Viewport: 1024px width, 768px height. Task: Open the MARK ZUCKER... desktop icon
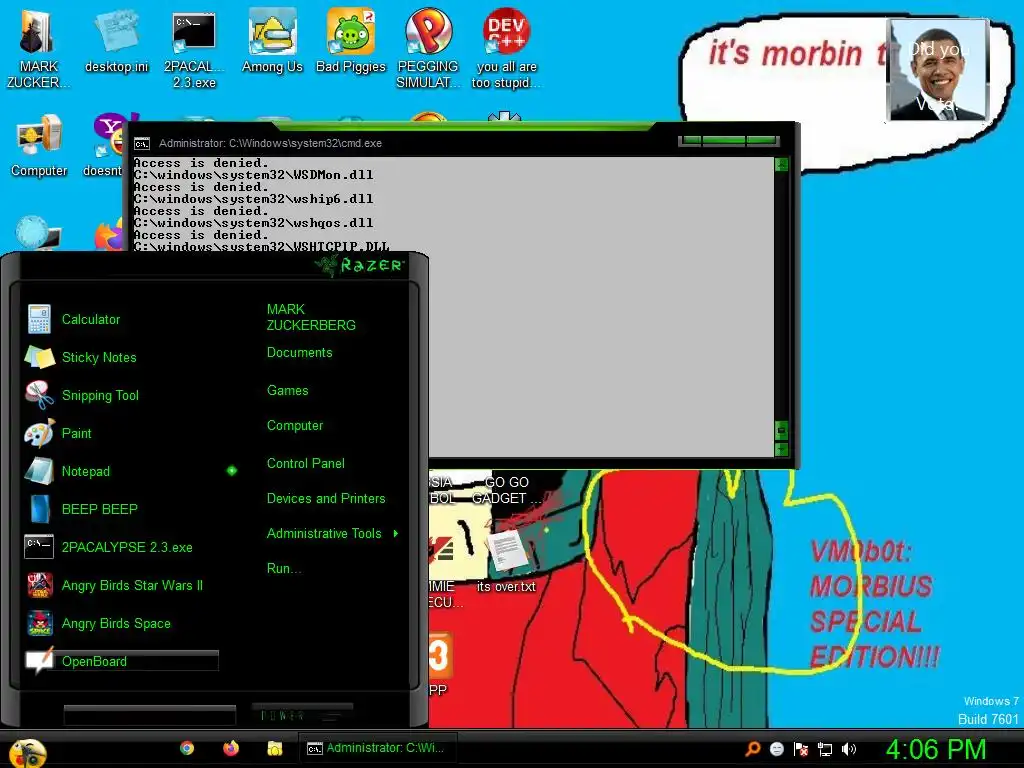pos(37,48)
